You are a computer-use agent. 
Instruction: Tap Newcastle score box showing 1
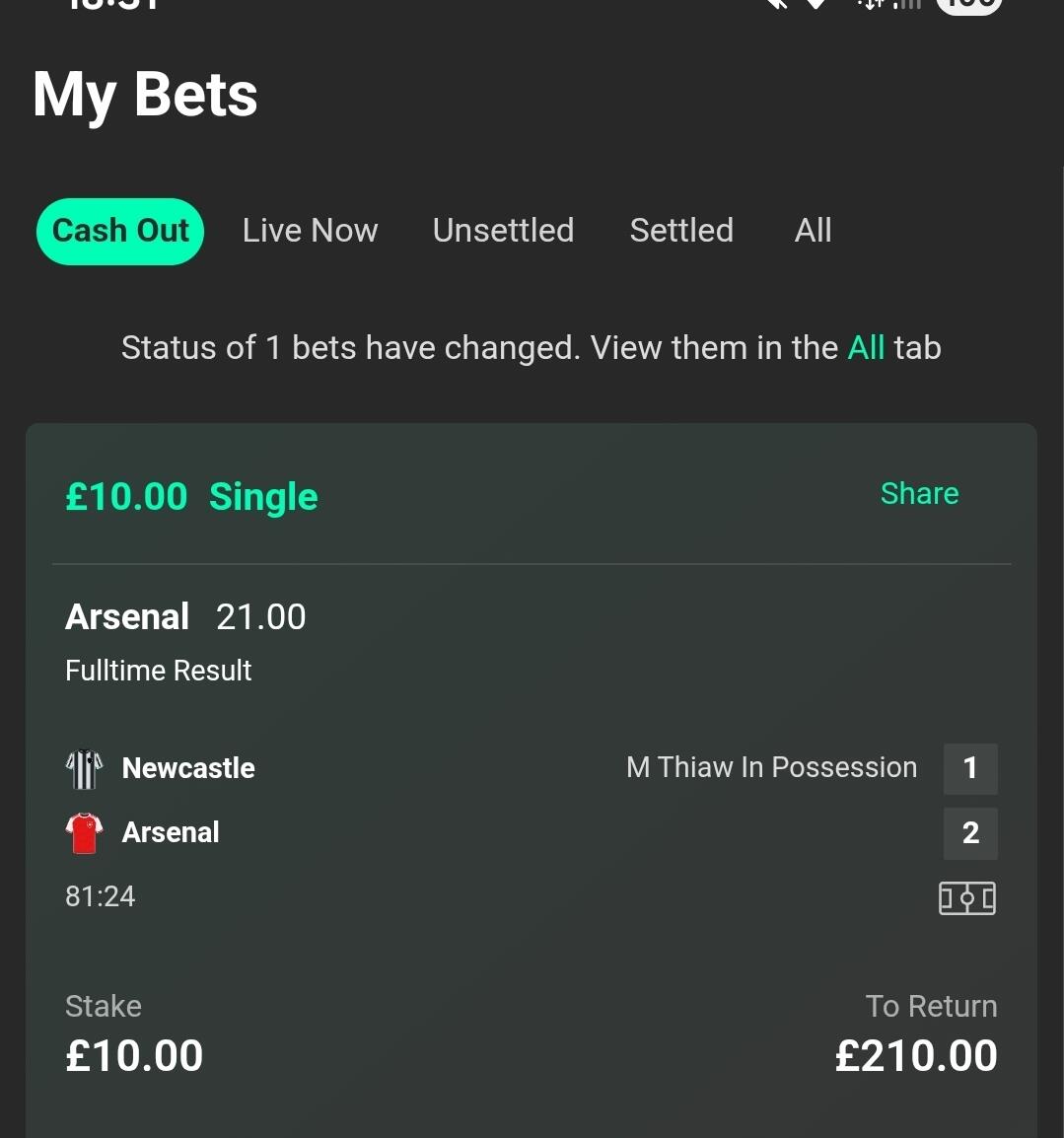(x=970, y=768)
